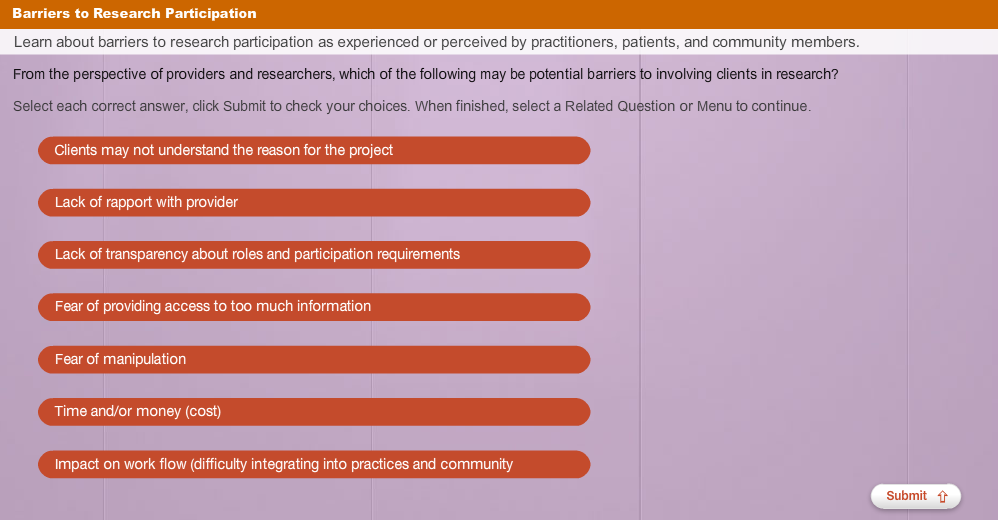Click the question text about providers and researchers
Viewport: 999px width, 520px height.
(426, 75)
